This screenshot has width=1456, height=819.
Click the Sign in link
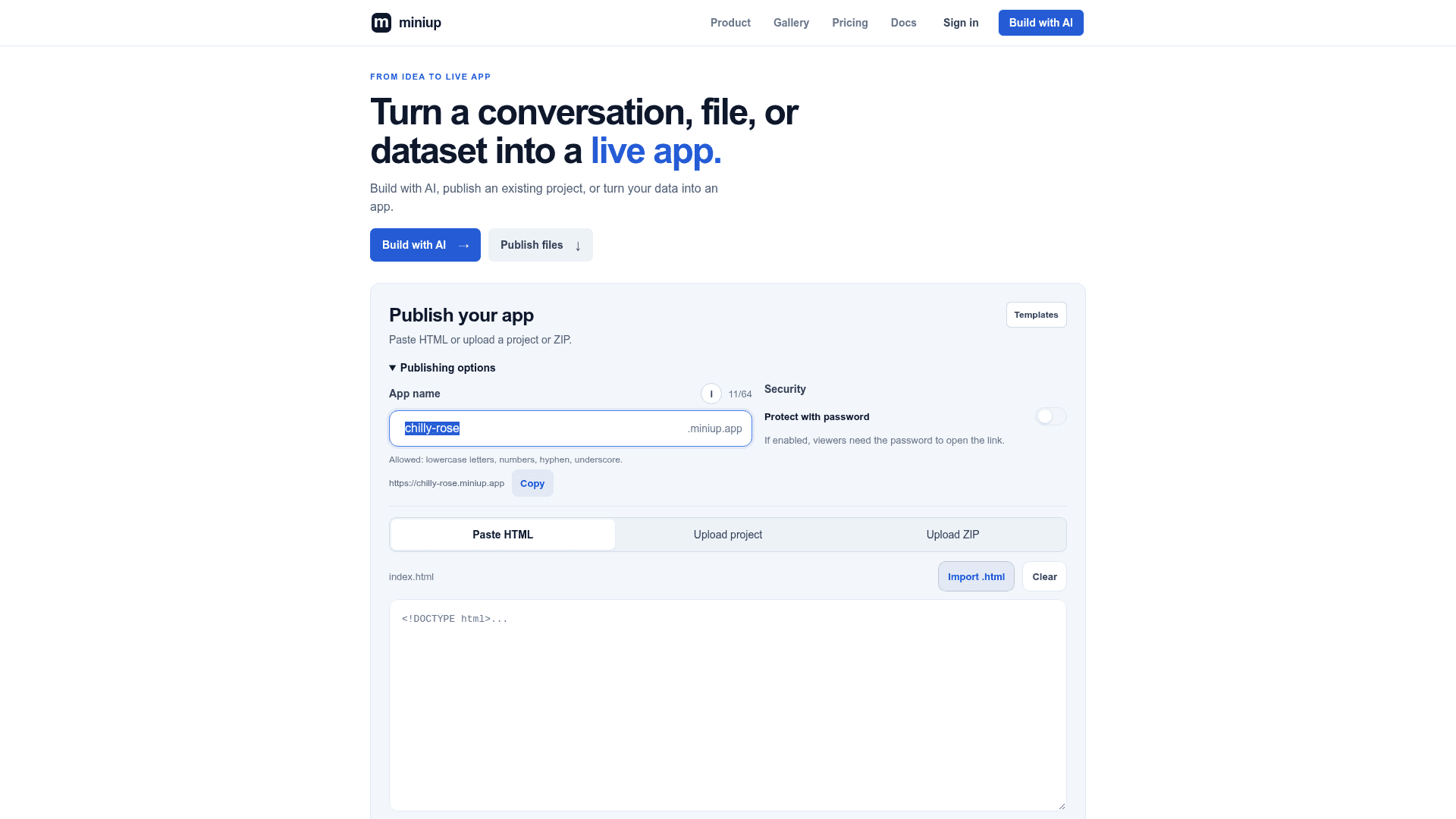(961, 23)
